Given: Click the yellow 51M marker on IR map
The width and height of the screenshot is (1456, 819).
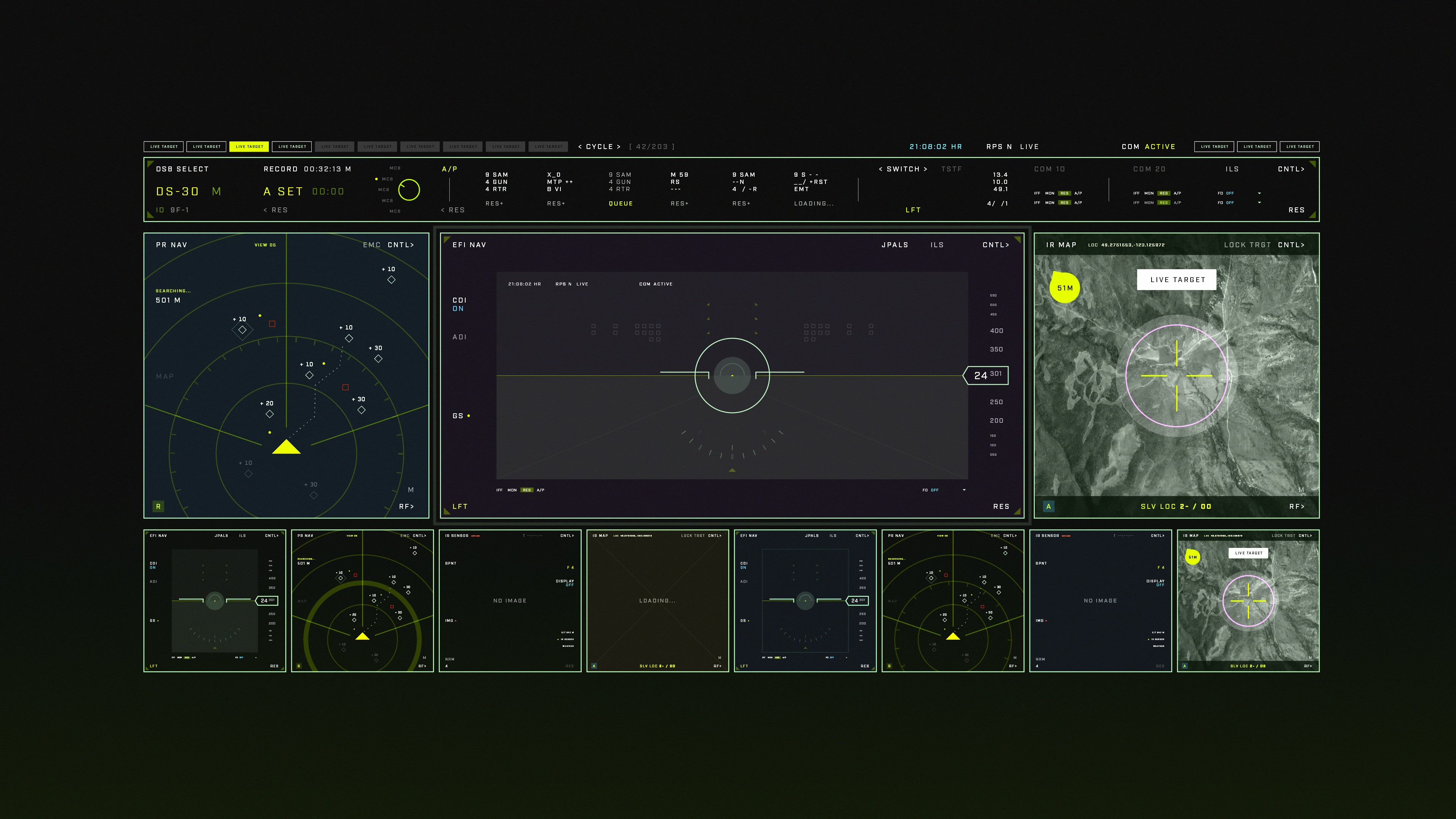Looking at the screenshot, I should 1065,288.
